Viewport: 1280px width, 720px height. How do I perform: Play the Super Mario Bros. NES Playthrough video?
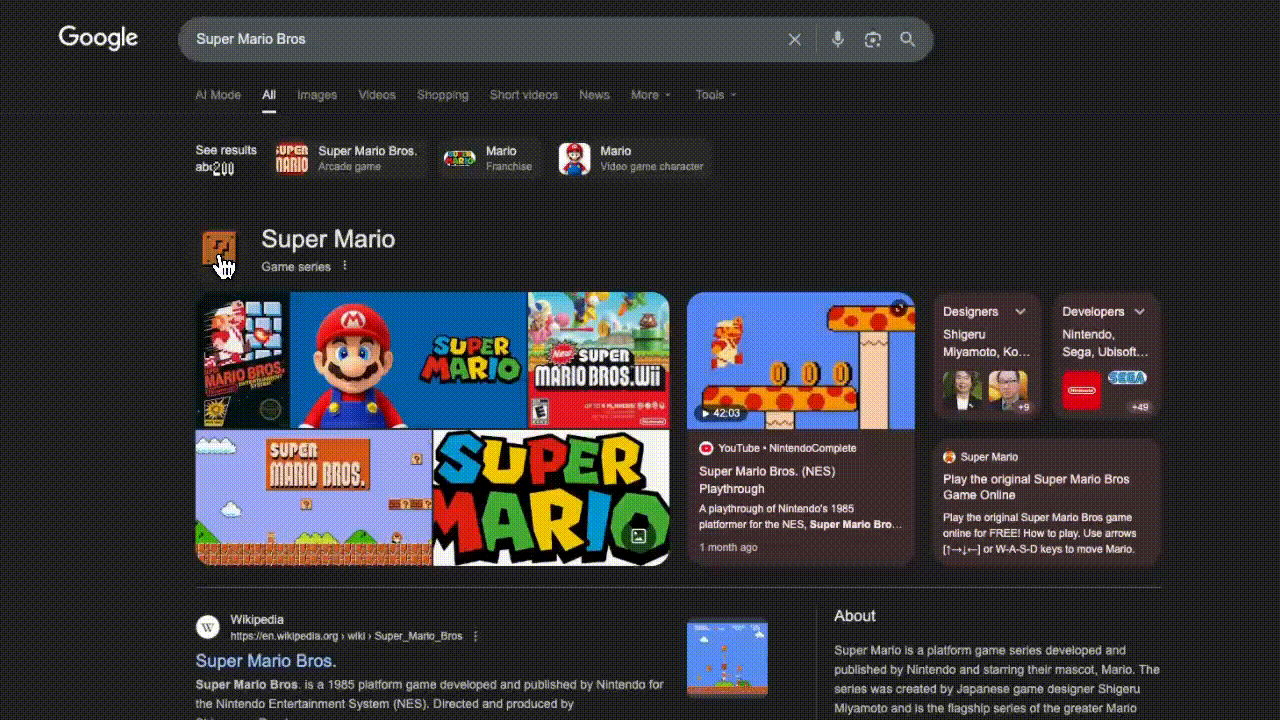point(801,361)
